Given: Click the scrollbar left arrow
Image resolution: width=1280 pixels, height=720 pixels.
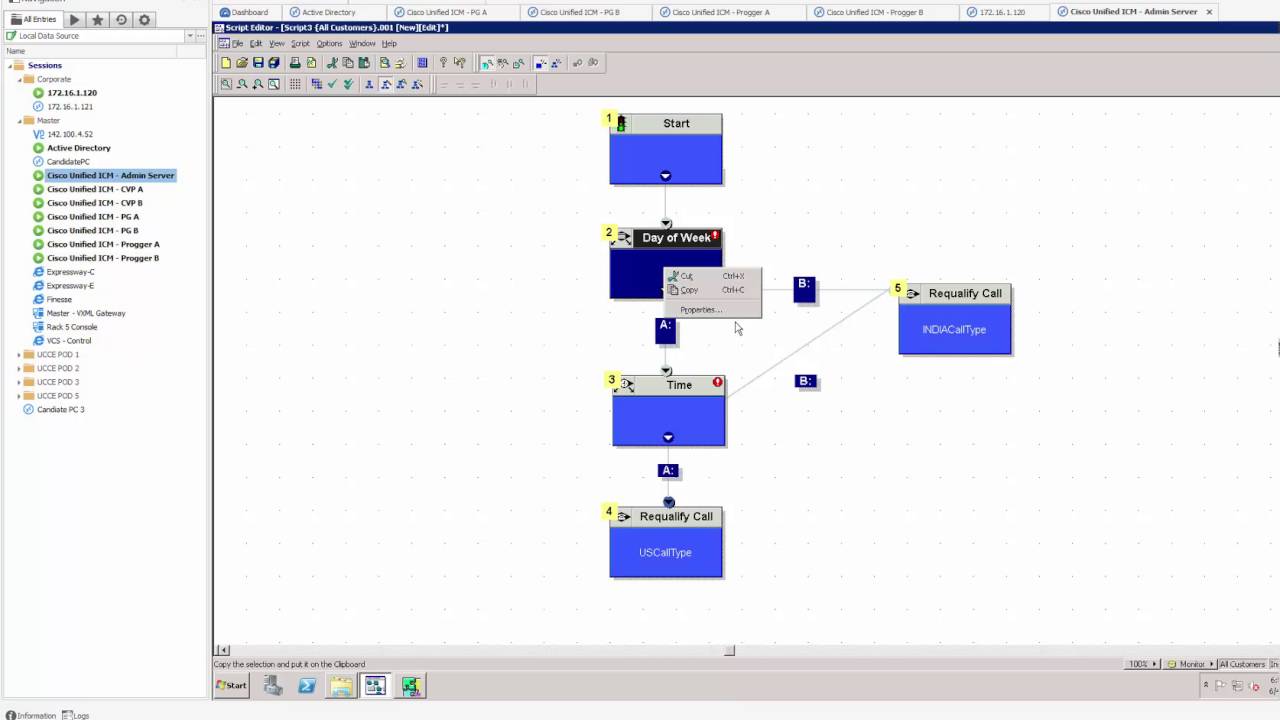Looking at the screenshot, I should [223, 650].
